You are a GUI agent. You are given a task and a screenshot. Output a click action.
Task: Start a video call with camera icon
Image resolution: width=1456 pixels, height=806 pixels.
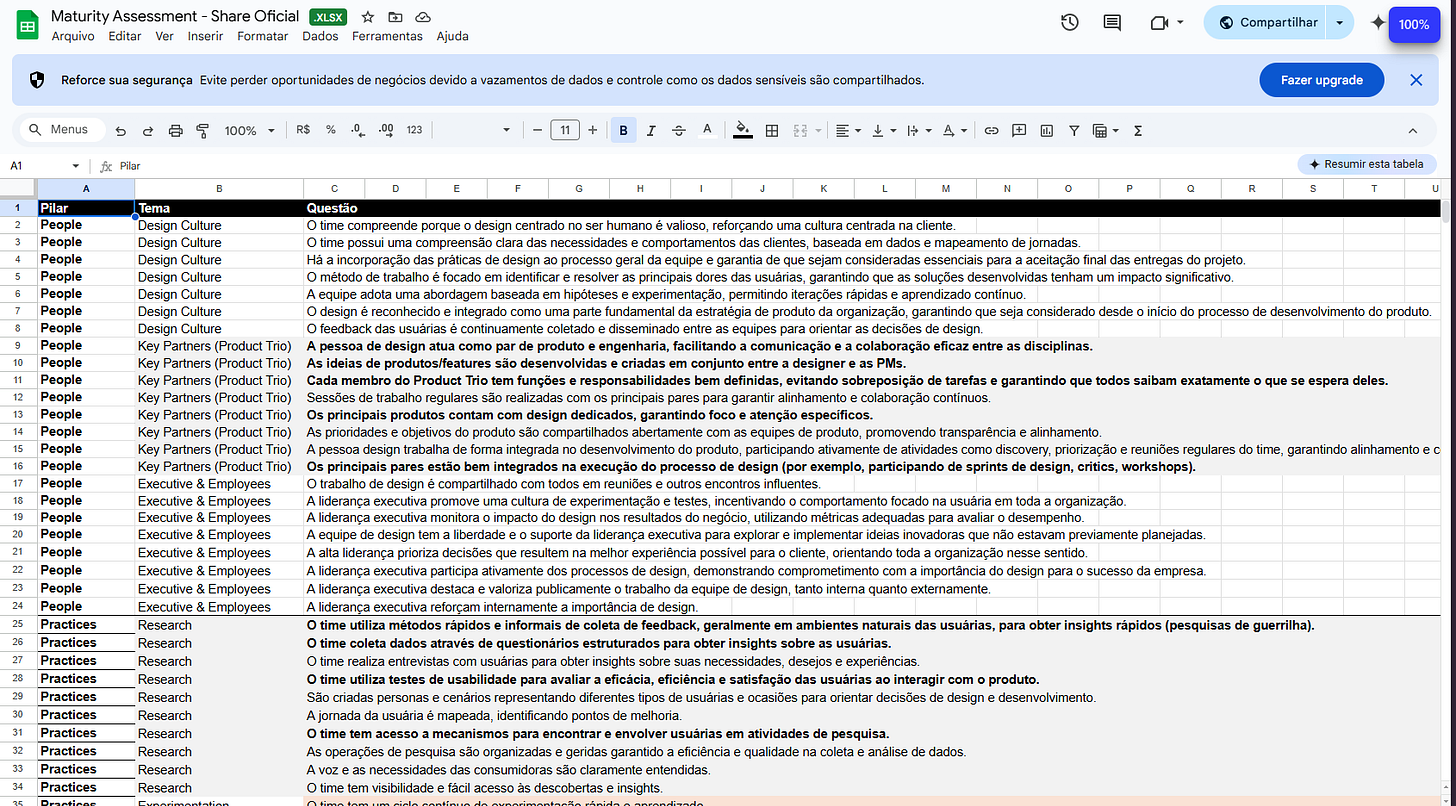coord(1160,22)
